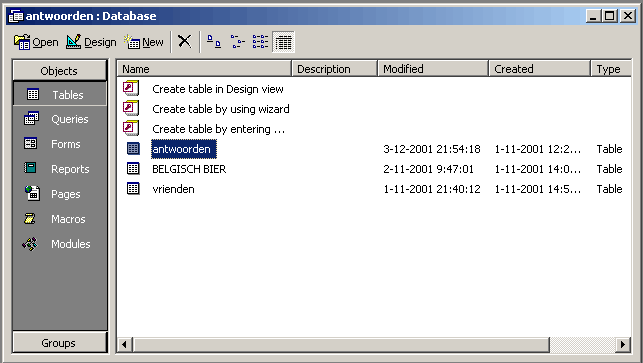Click the Modules icon
The image size is (643, 363).
click(30, 244)
